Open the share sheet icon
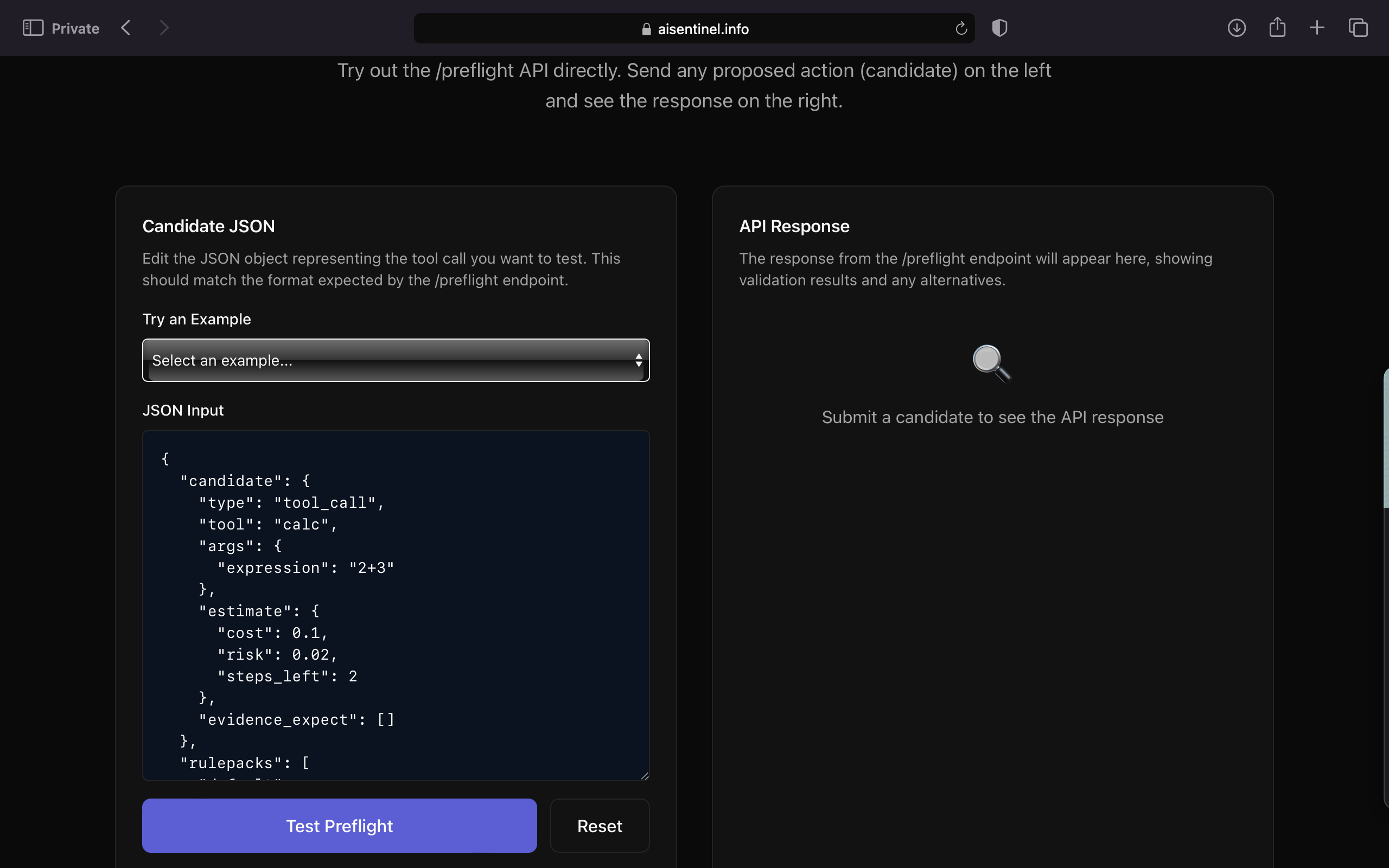 (1277, 27)
